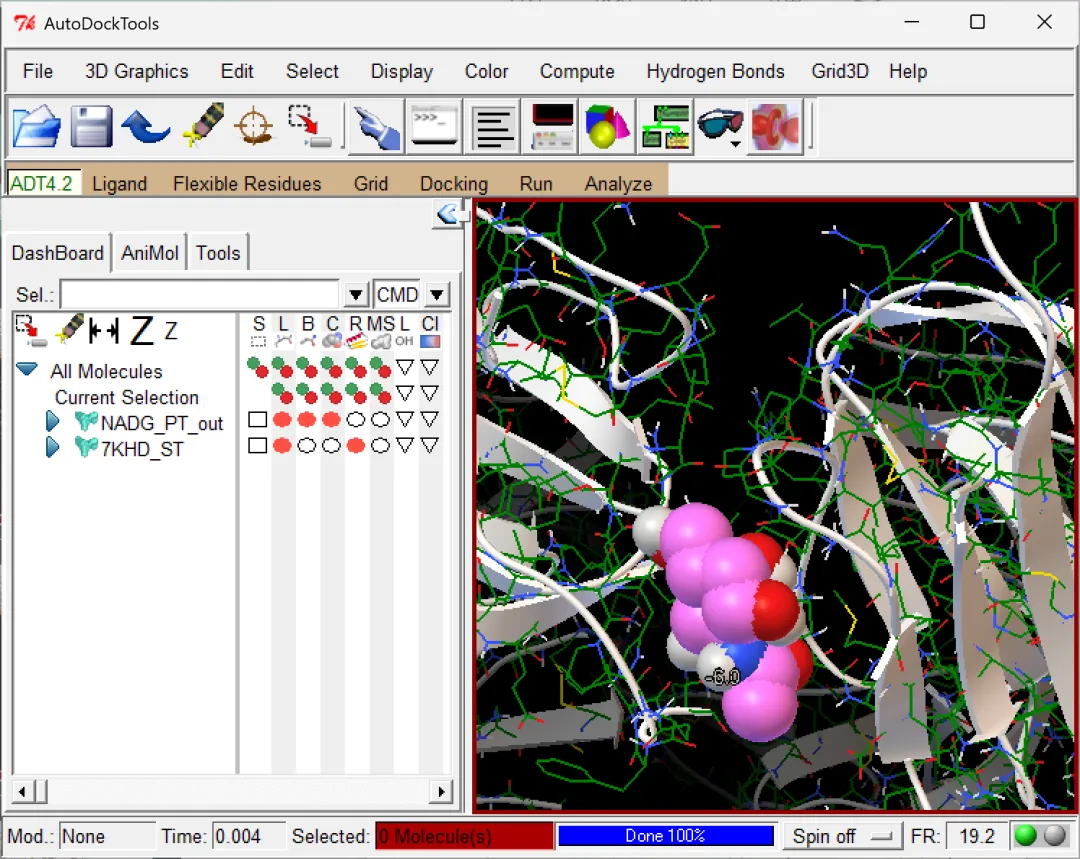This screenshot has height=859, width=1080.
Task: Click the large Z icon in dashboard
Action: tap(141, 331)
